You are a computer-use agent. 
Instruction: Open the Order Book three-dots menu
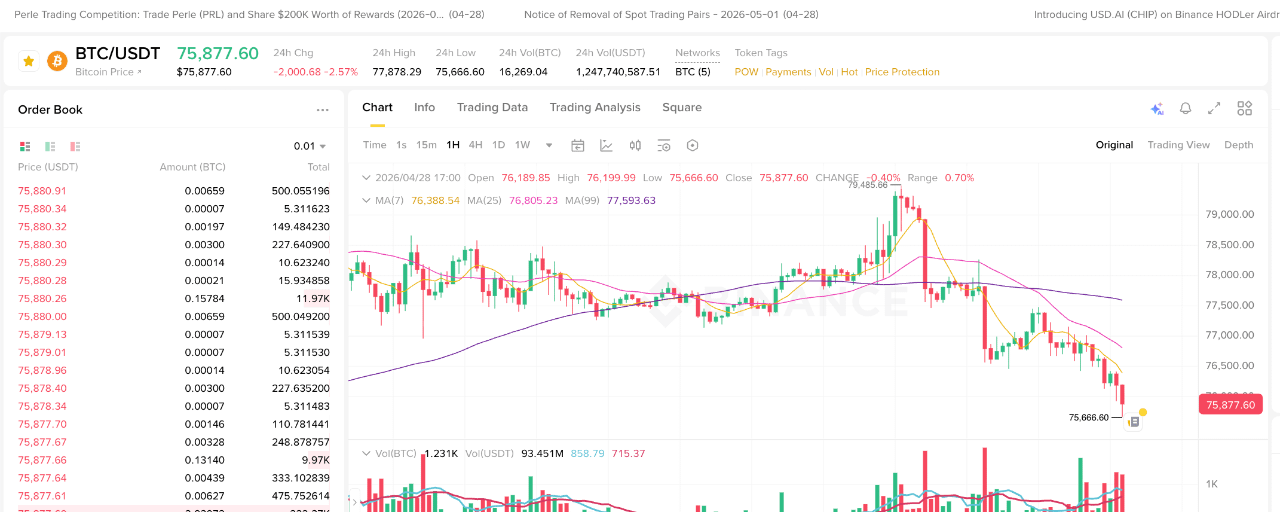[x=322, y=110]
